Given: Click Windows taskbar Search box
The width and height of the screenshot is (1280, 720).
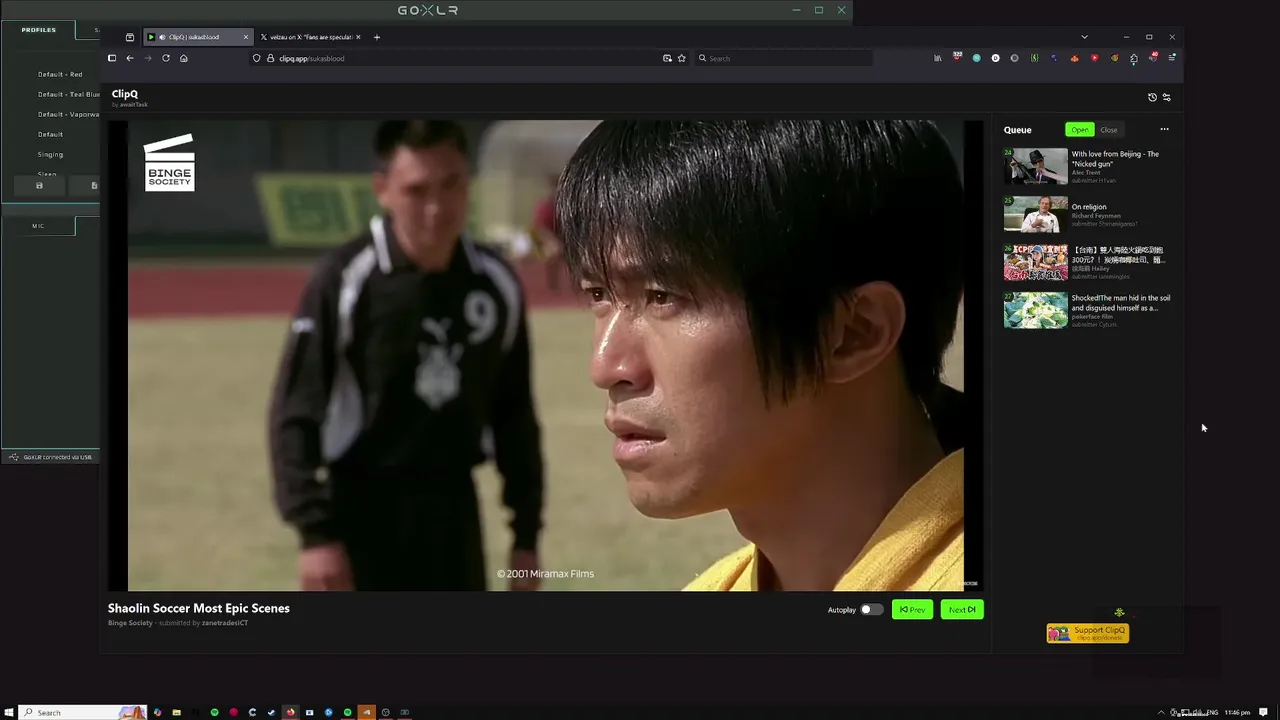Looking at the screenshot, I should pyautogui.click(x=83, y=712).
